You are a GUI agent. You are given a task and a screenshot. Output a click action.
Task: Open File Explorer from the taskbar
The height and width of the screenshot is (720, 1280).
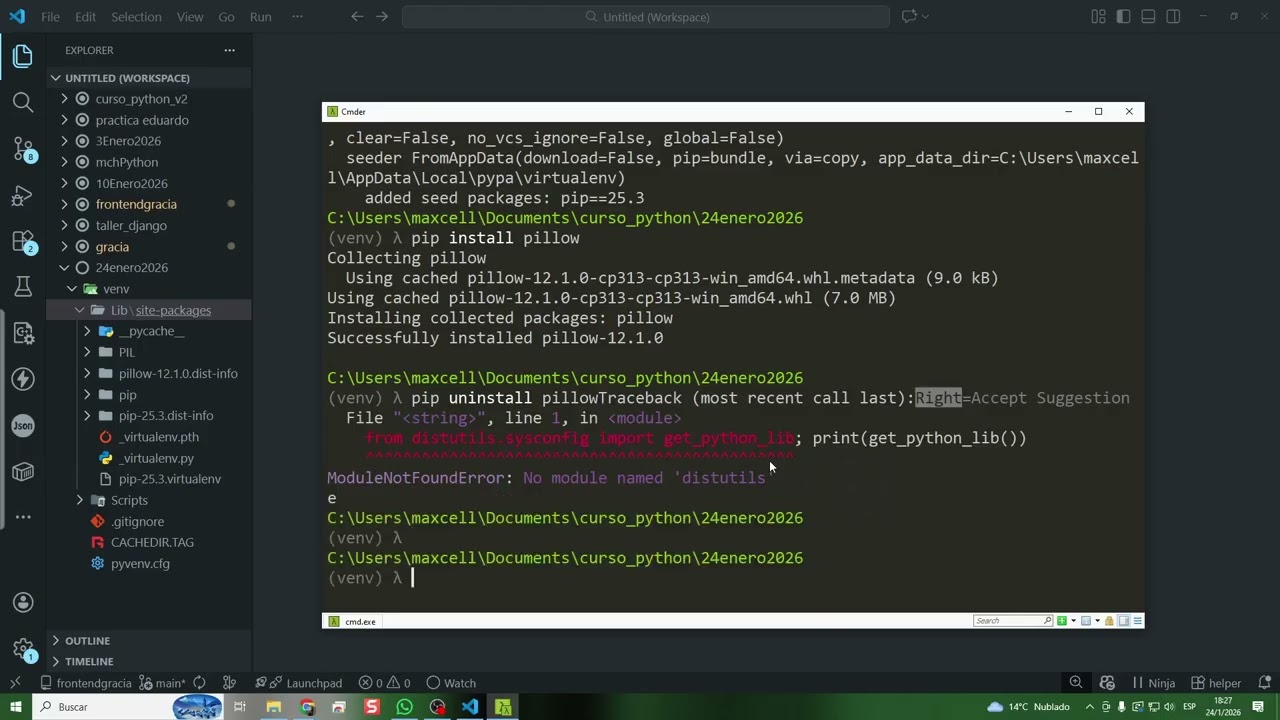click(274, 707)
